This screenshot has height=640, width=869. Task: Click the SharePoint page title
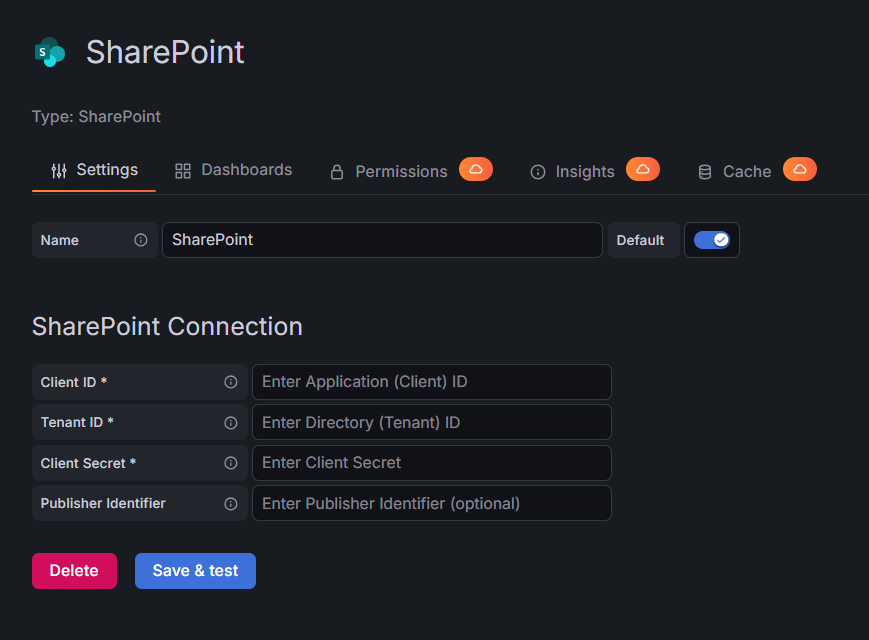point(165,52)
